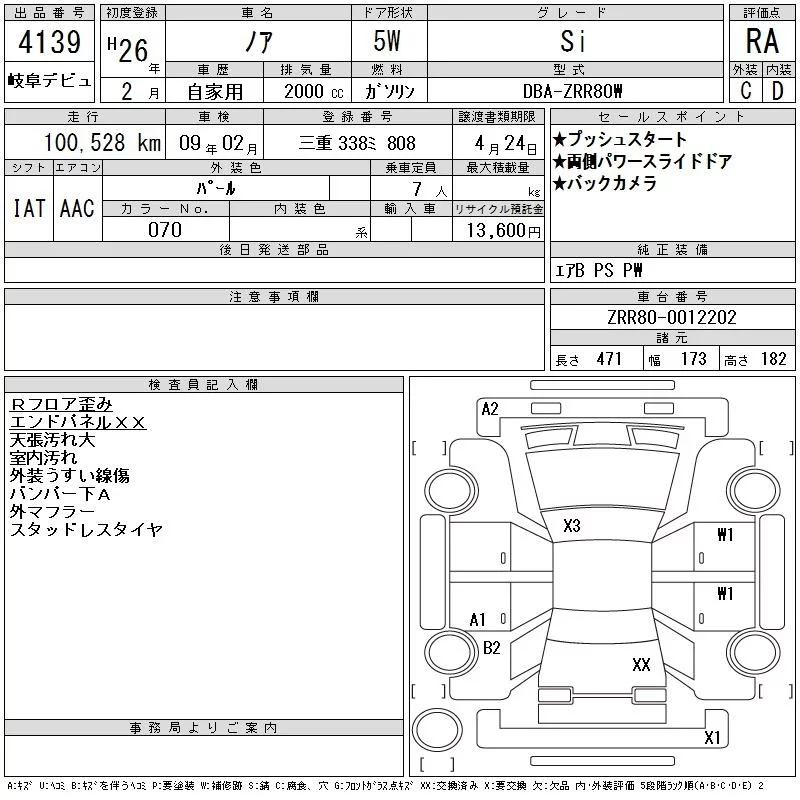Click the length value 471
800x800 pixels.
609,359
